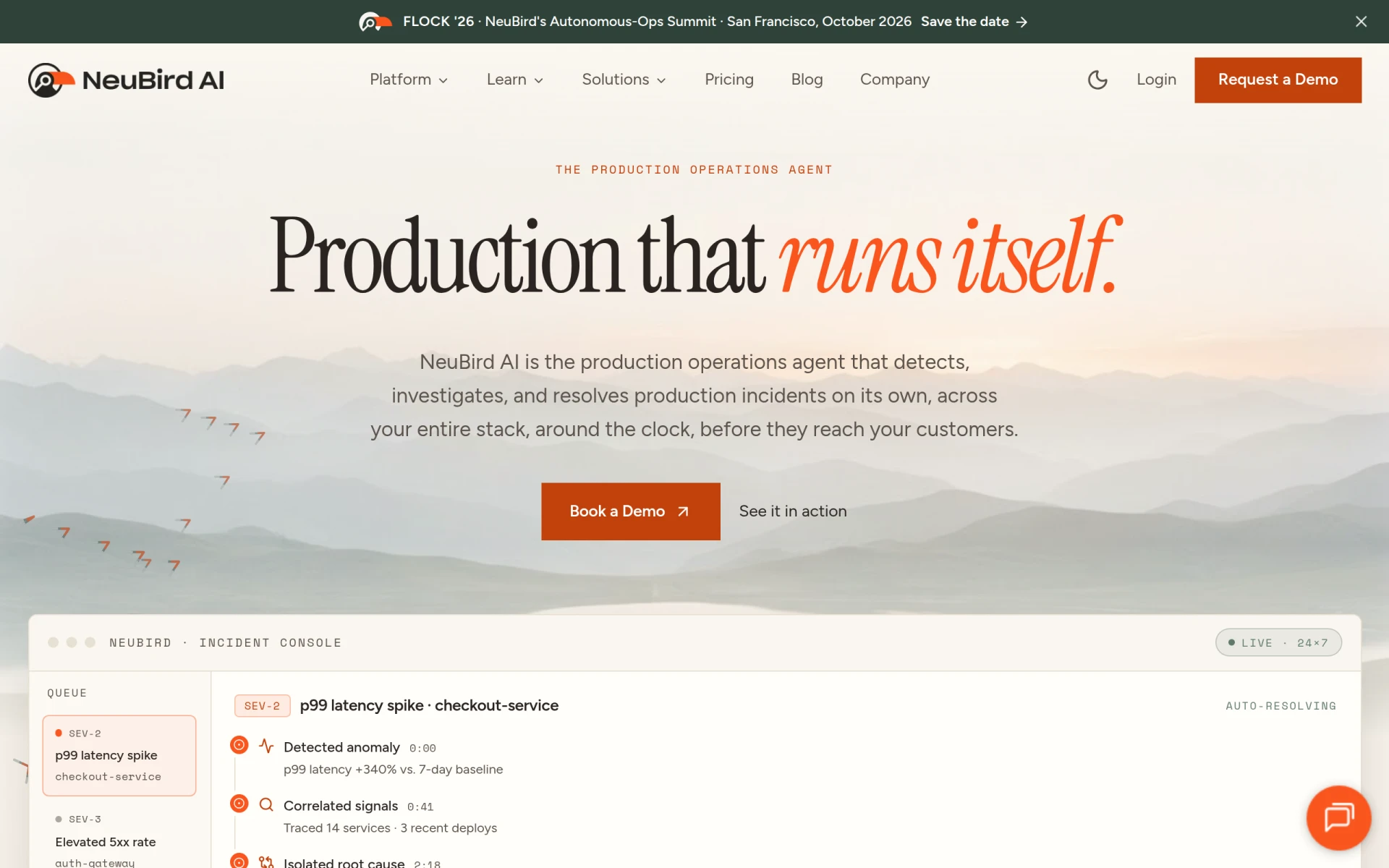Click the Detected anomaly step marker circle

[239, 744]
